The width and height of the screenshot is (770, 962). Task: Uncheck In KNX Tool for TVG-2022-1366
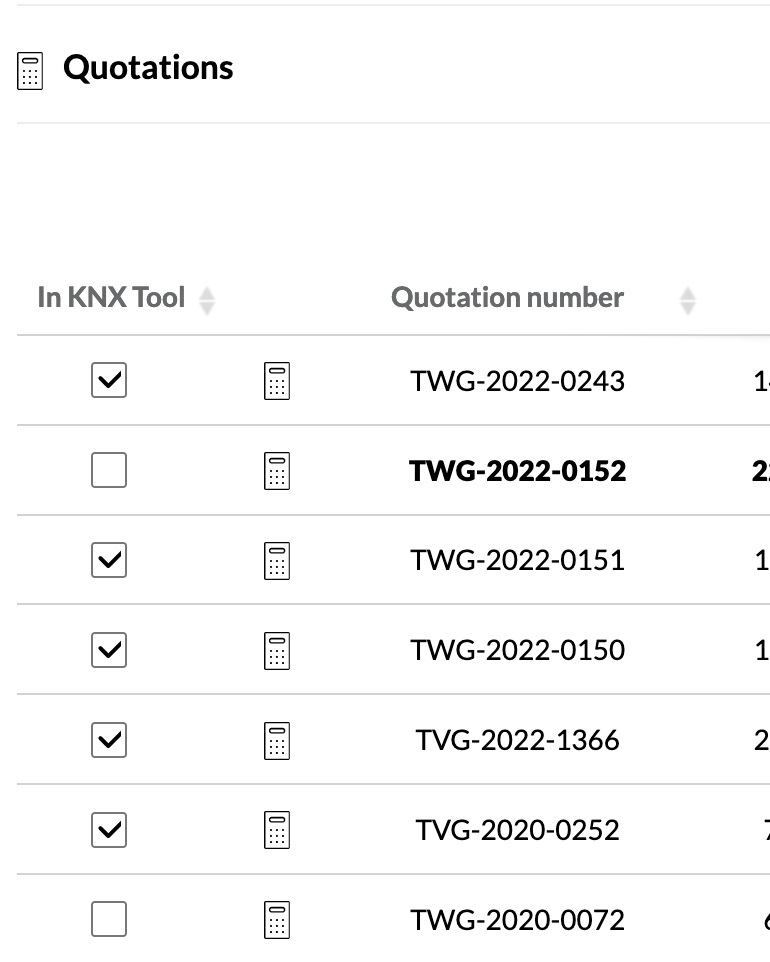click(x=109, y=740)
